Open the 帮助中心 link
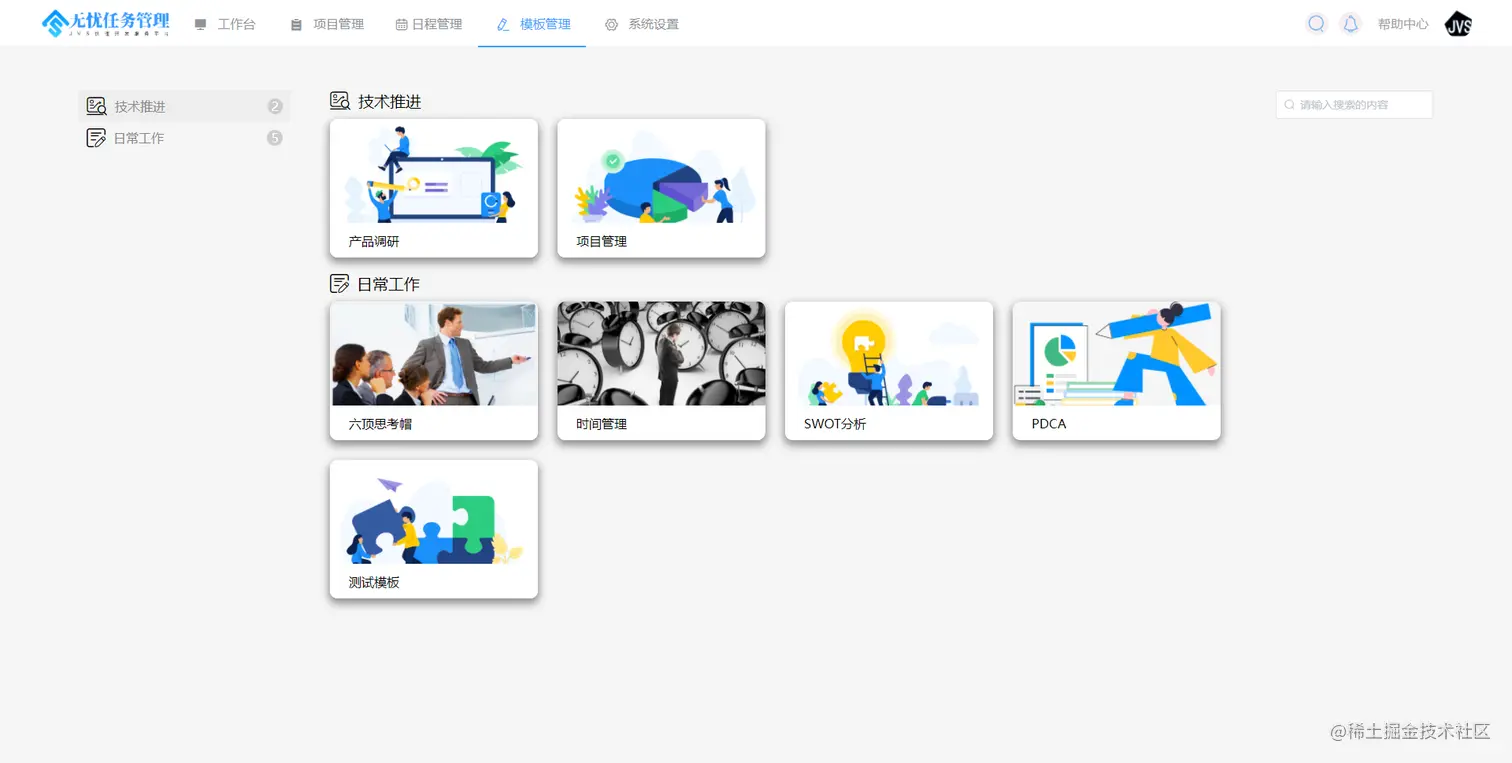 click(x=1403, y=24)
